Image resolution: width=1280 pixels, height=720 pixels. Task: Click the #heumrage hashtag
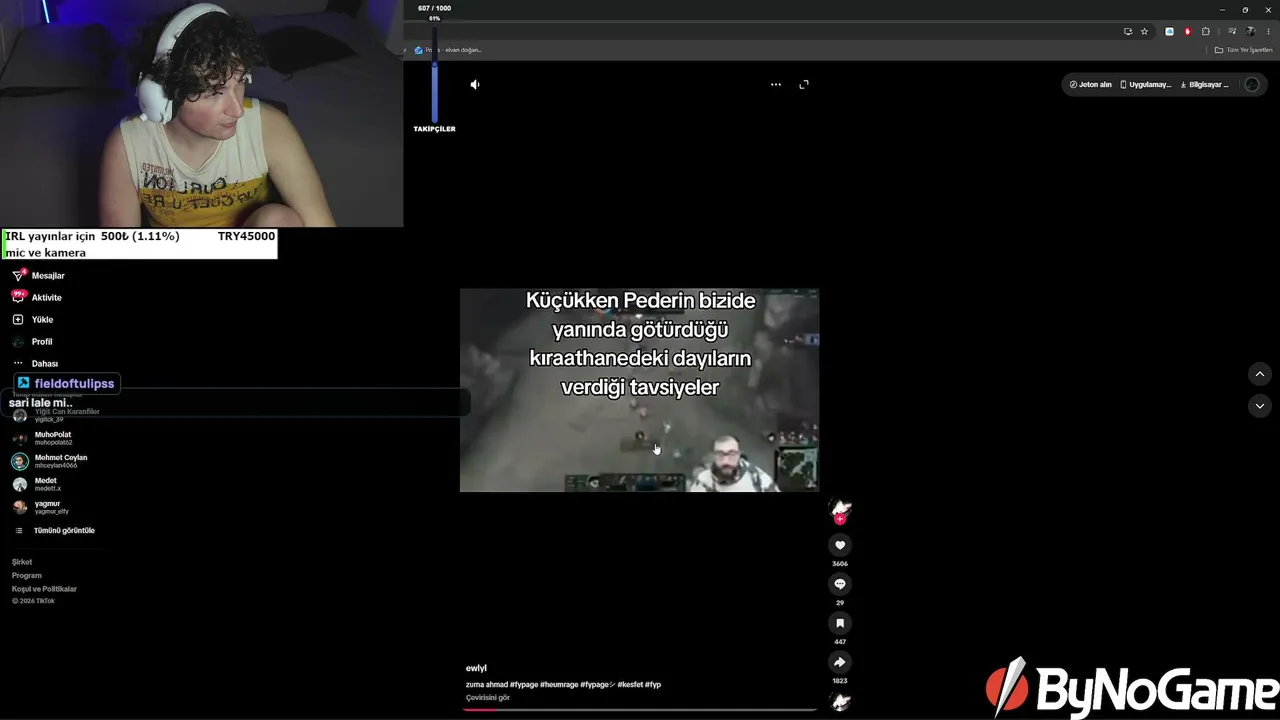559,685
